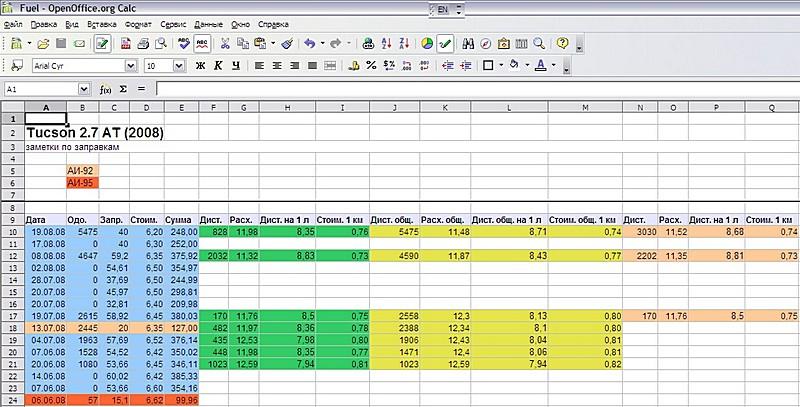
Task: Open the font name dropdown
Action: click(131, 66)
